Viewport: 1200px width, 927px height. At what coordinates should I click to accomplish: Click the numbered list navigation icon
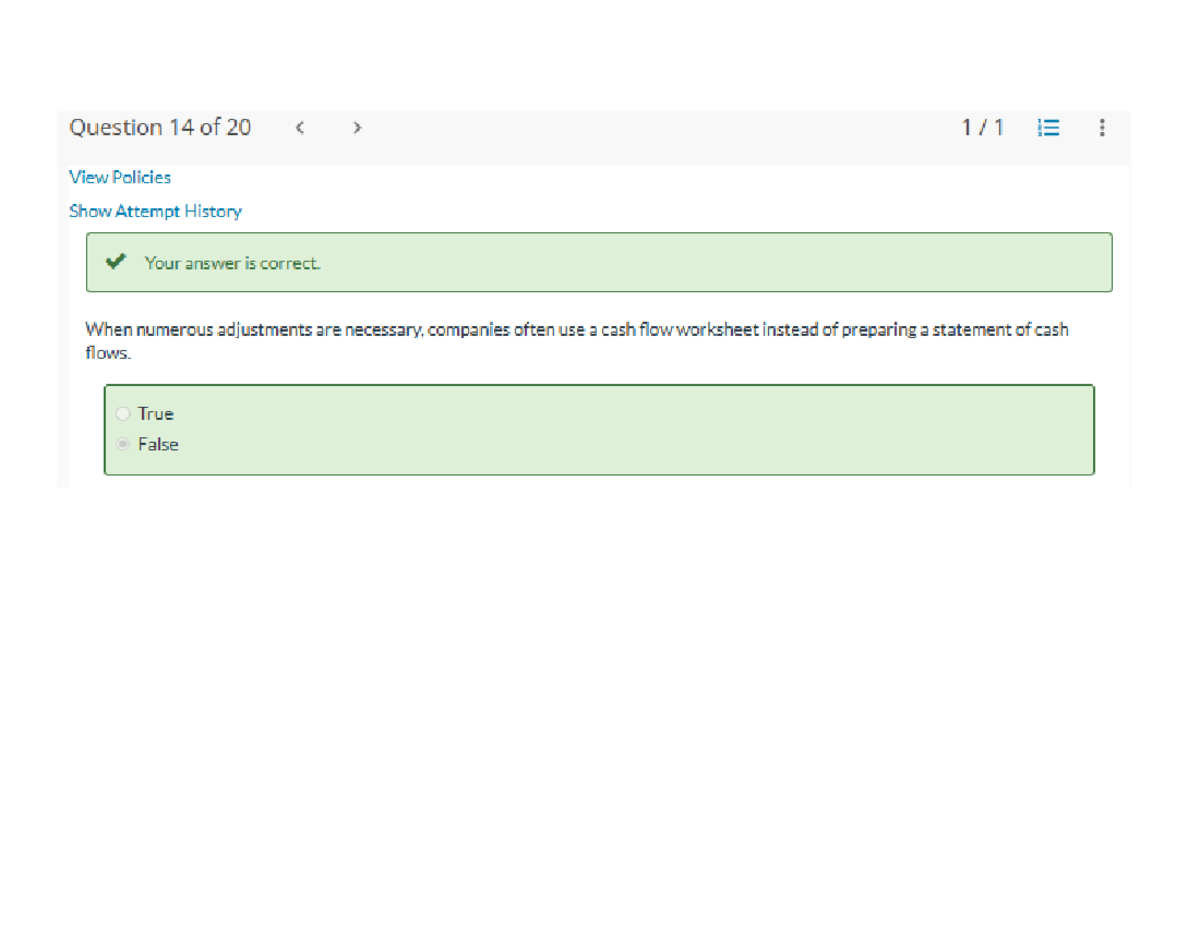point(1048,127)
